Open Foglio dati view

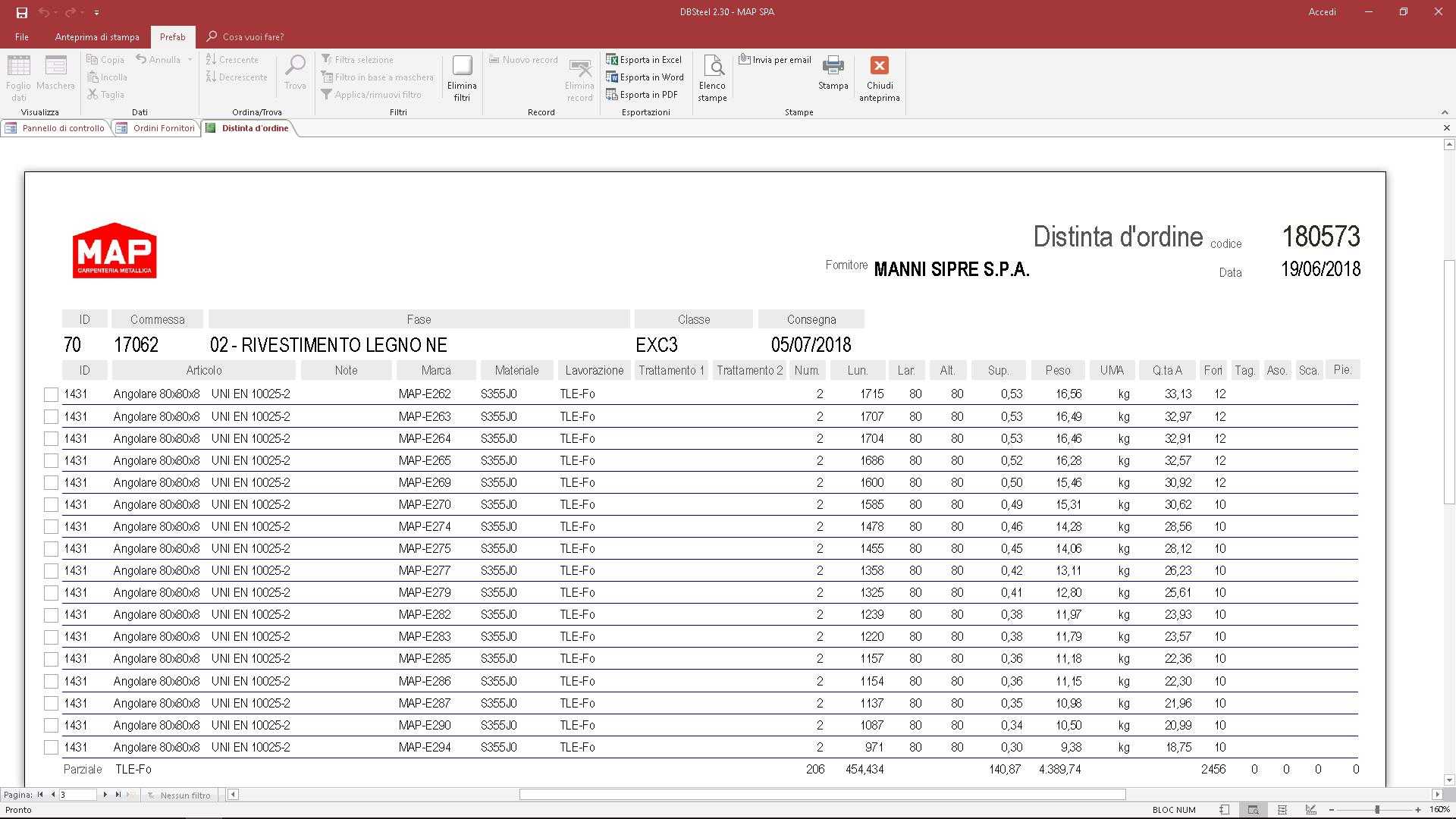coord(18,78)
